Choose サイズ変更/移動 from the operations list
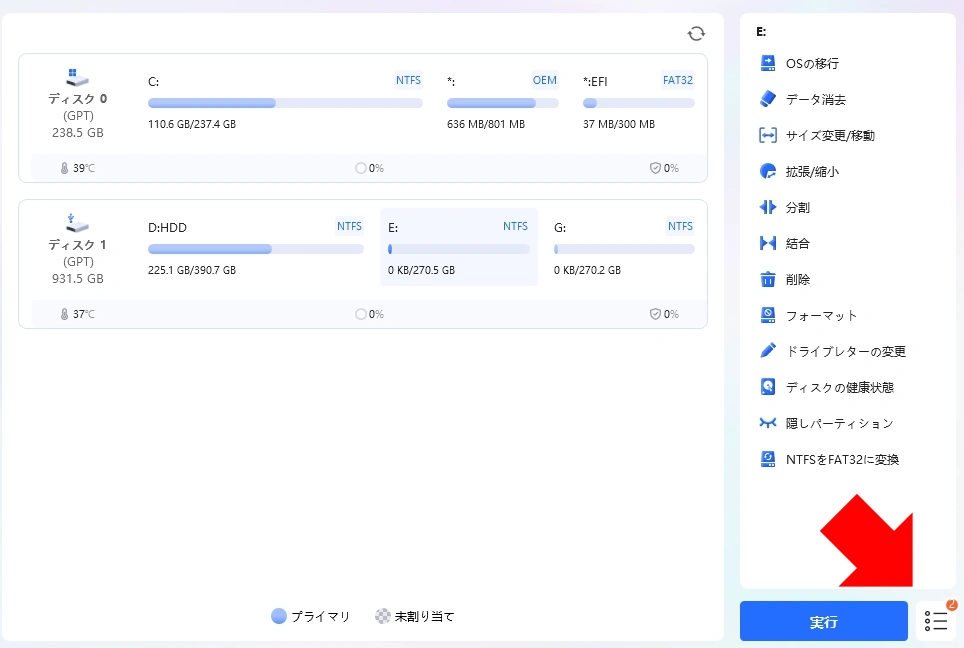The width and height of the screenshot is (964, 648). [x=830, y=135]
